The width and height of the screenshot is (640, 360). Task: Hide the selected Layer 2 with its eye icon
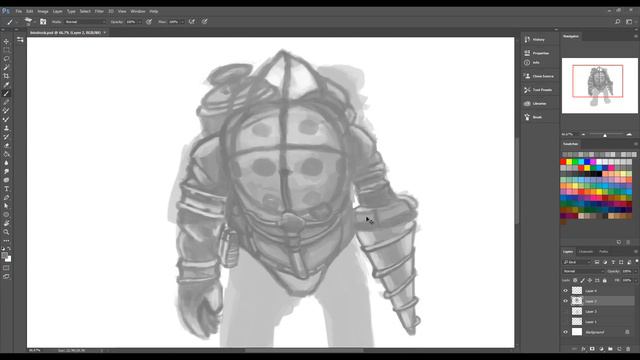click(x=566, y=301)
